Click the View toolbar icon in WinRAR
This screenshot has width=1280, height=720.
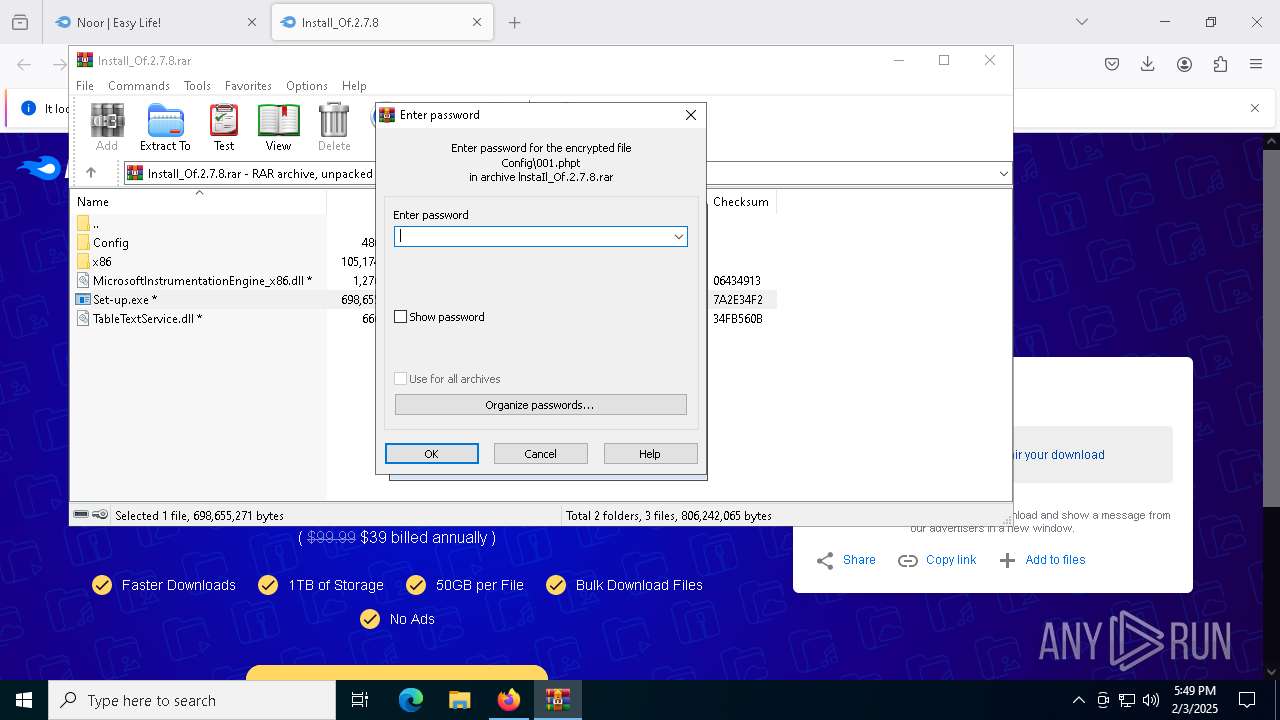coord(278,127)
